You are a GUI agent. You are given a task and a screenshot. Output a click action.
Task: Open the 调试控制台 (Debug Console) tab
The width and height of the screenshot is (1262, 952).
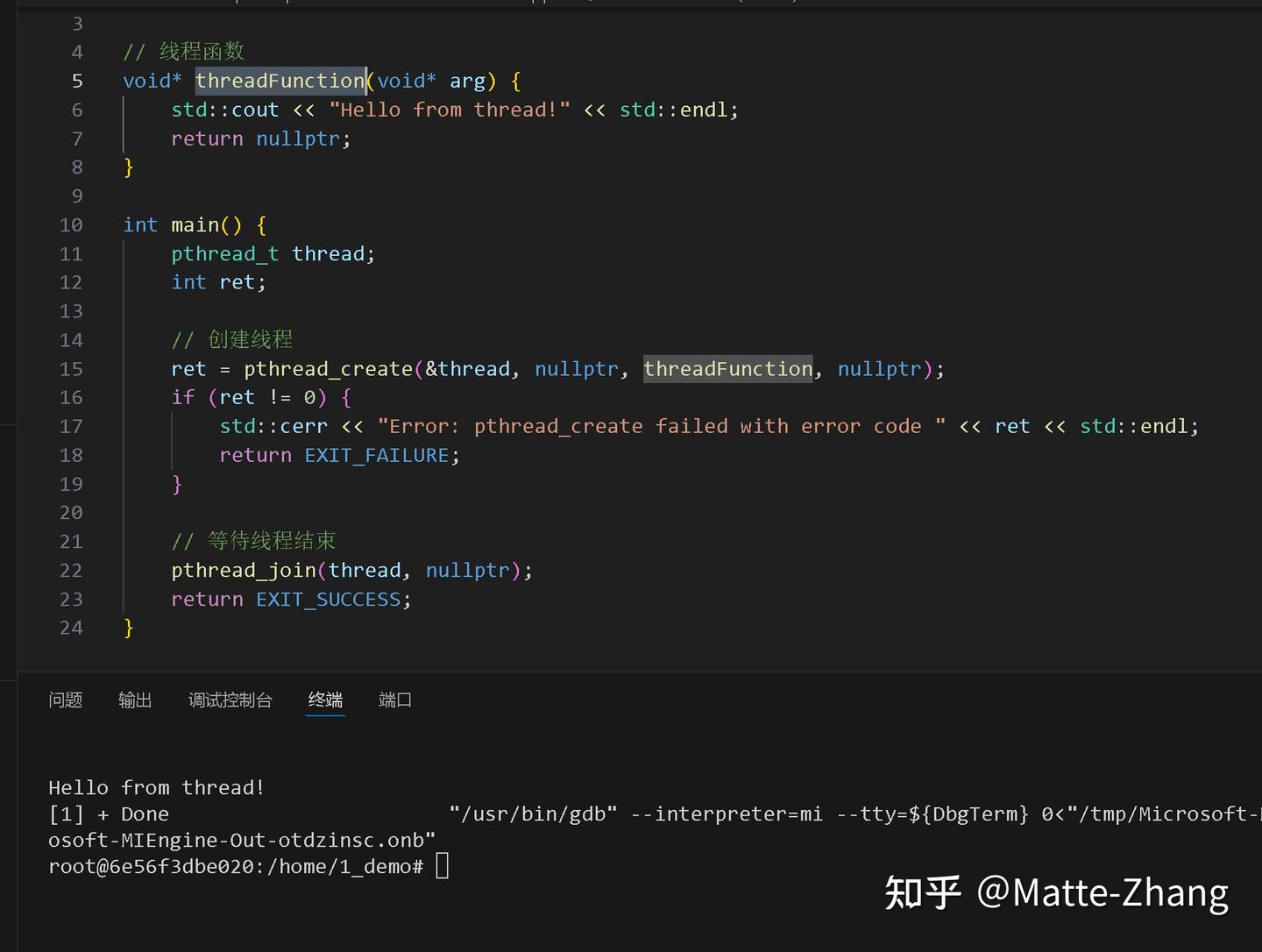[x=230, y=700]
